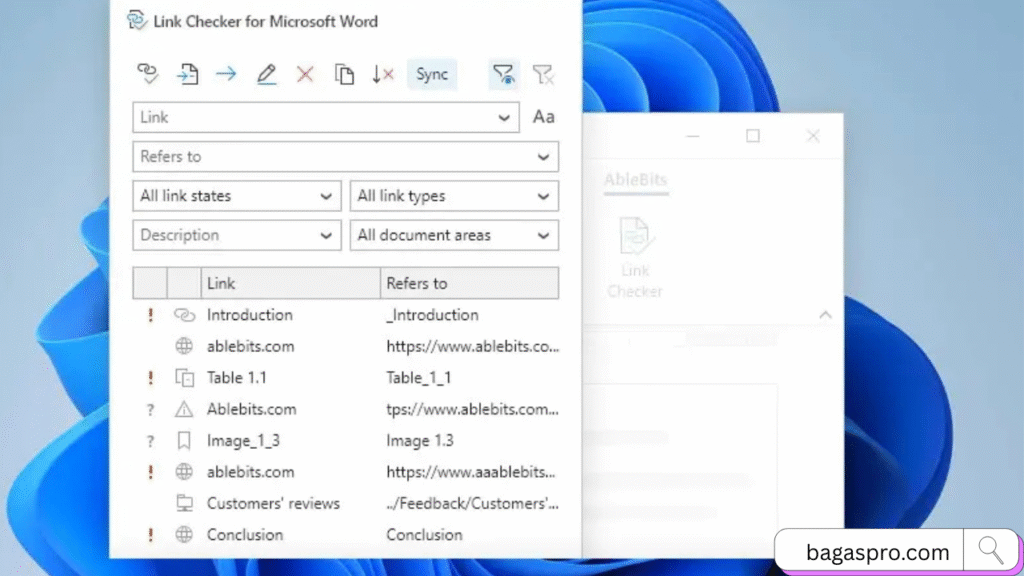Click the red exclamation beside Table 1.1

coord(150,378)
